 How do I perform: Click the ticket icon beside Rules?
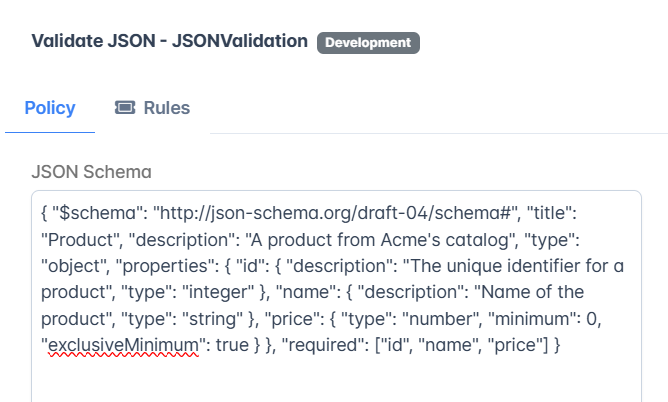click(125, 108)
